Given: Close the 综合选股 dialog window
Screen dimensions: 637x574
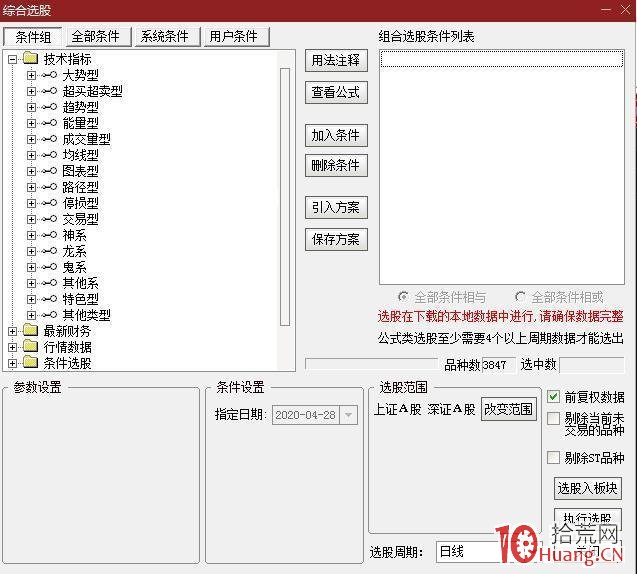Looking at the screenshot, I should [626, 10].
